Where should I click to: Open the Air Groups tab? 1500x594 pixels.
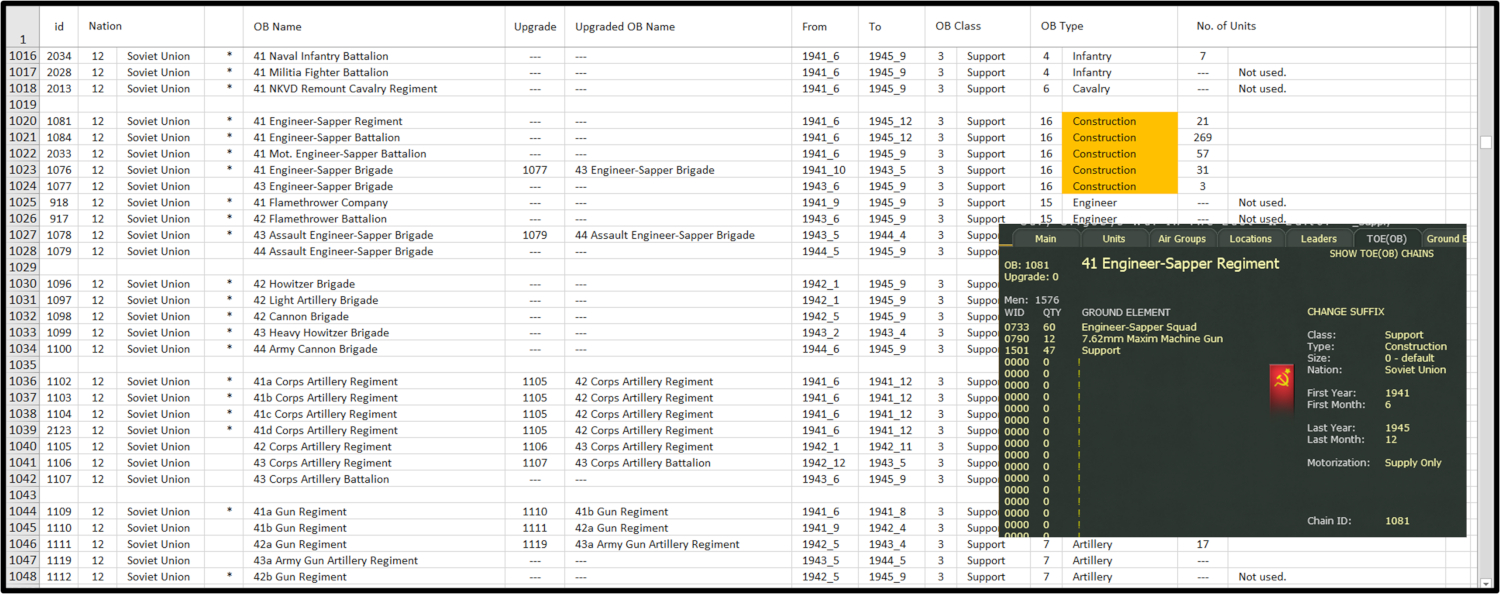(1181, 238)
